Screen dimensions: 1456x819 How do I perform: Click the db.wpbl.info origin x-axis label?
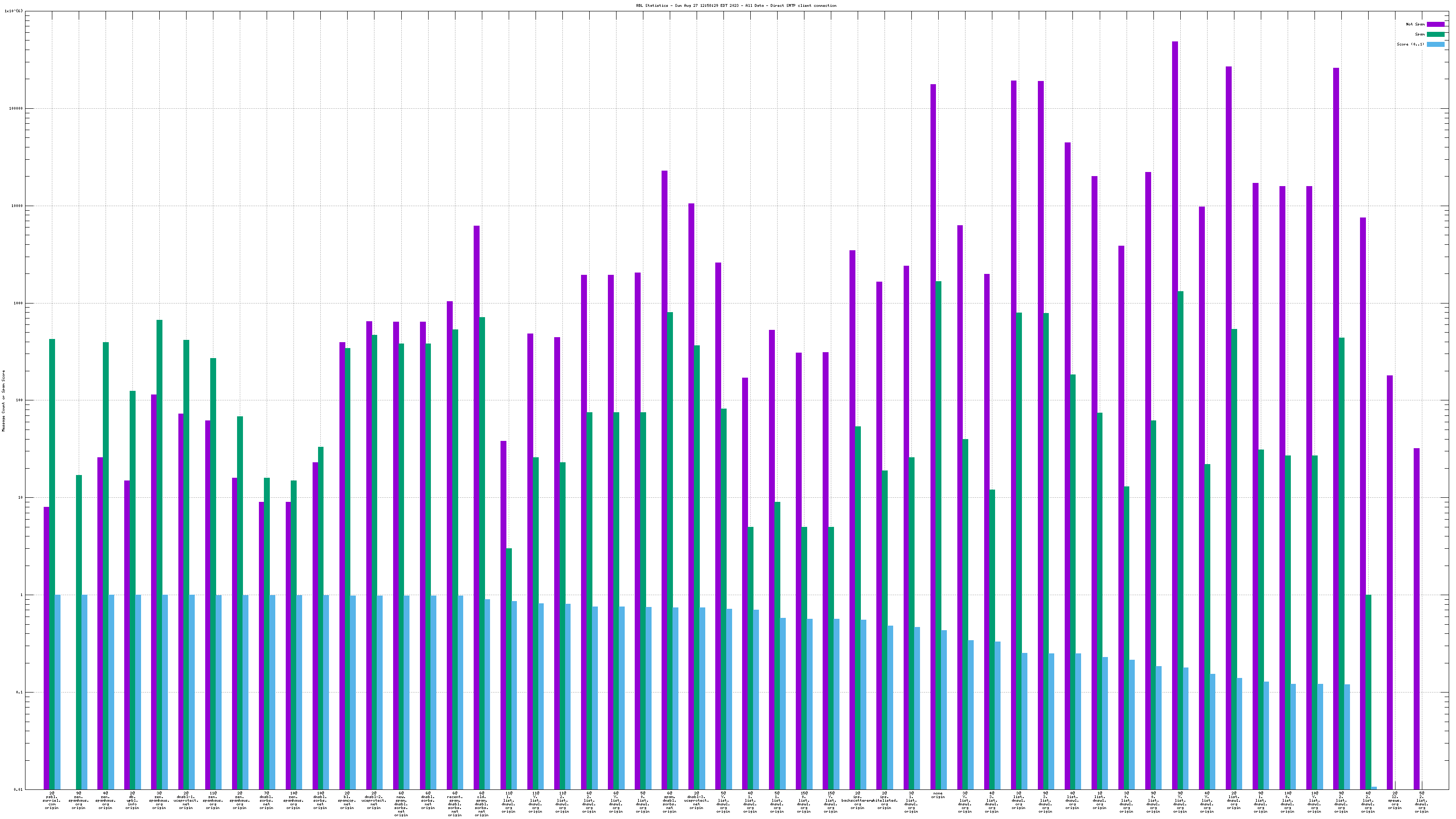(x=132, y=801)
